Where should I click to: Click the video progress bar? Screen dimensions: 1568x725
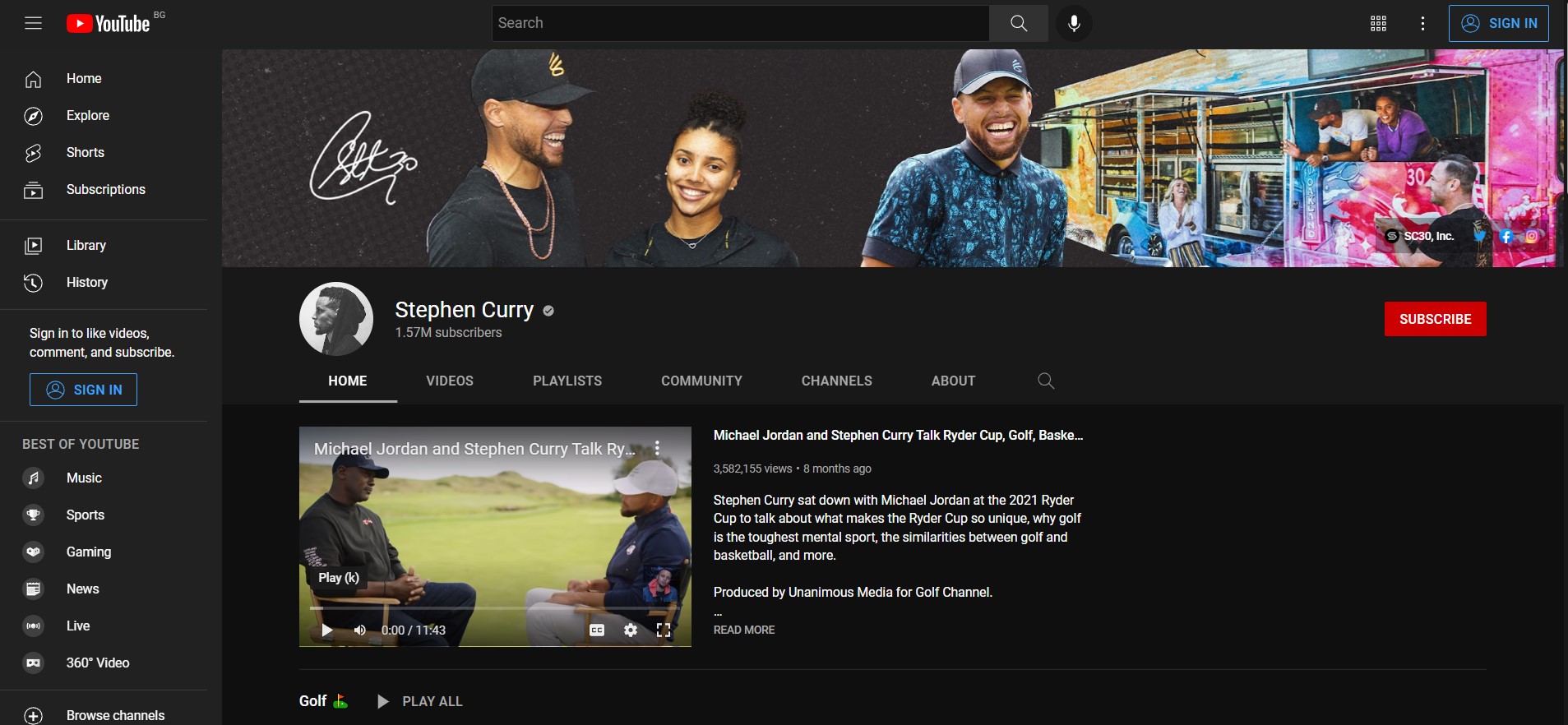(495, 608)
